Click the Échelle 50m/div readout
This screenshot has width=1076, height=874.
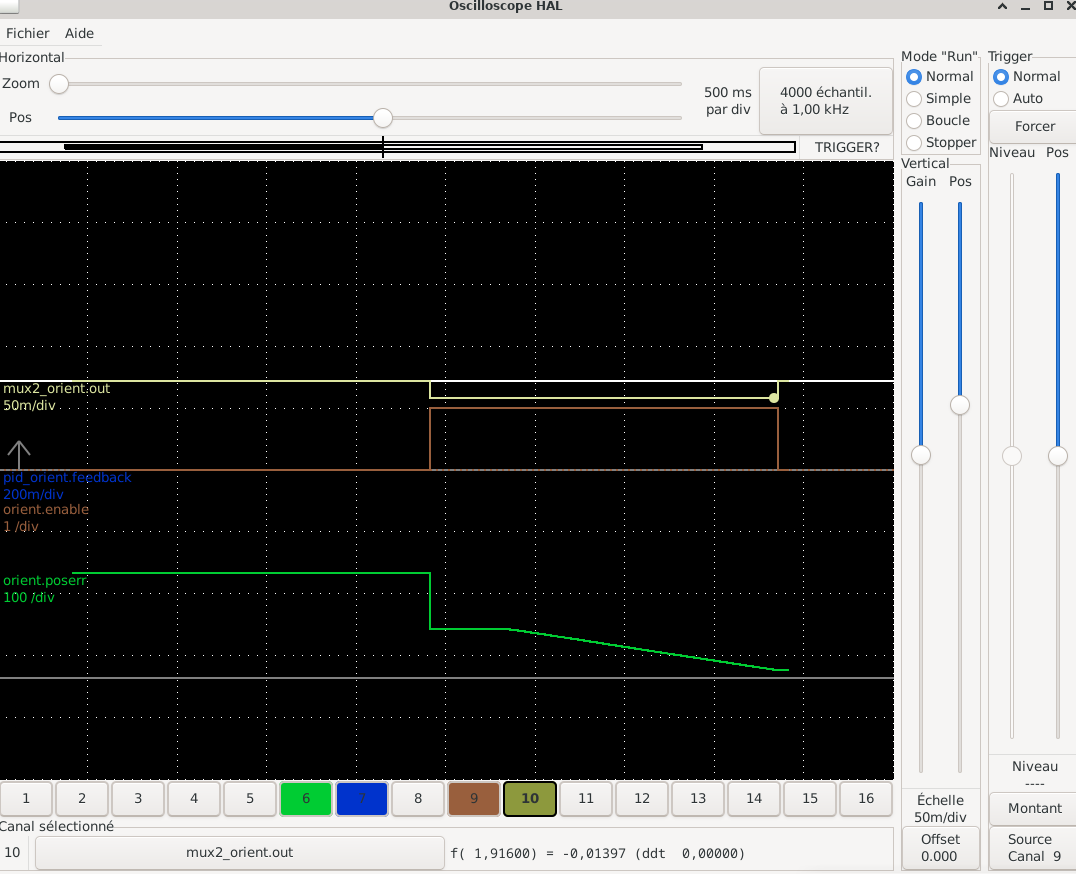coord(940,809)
